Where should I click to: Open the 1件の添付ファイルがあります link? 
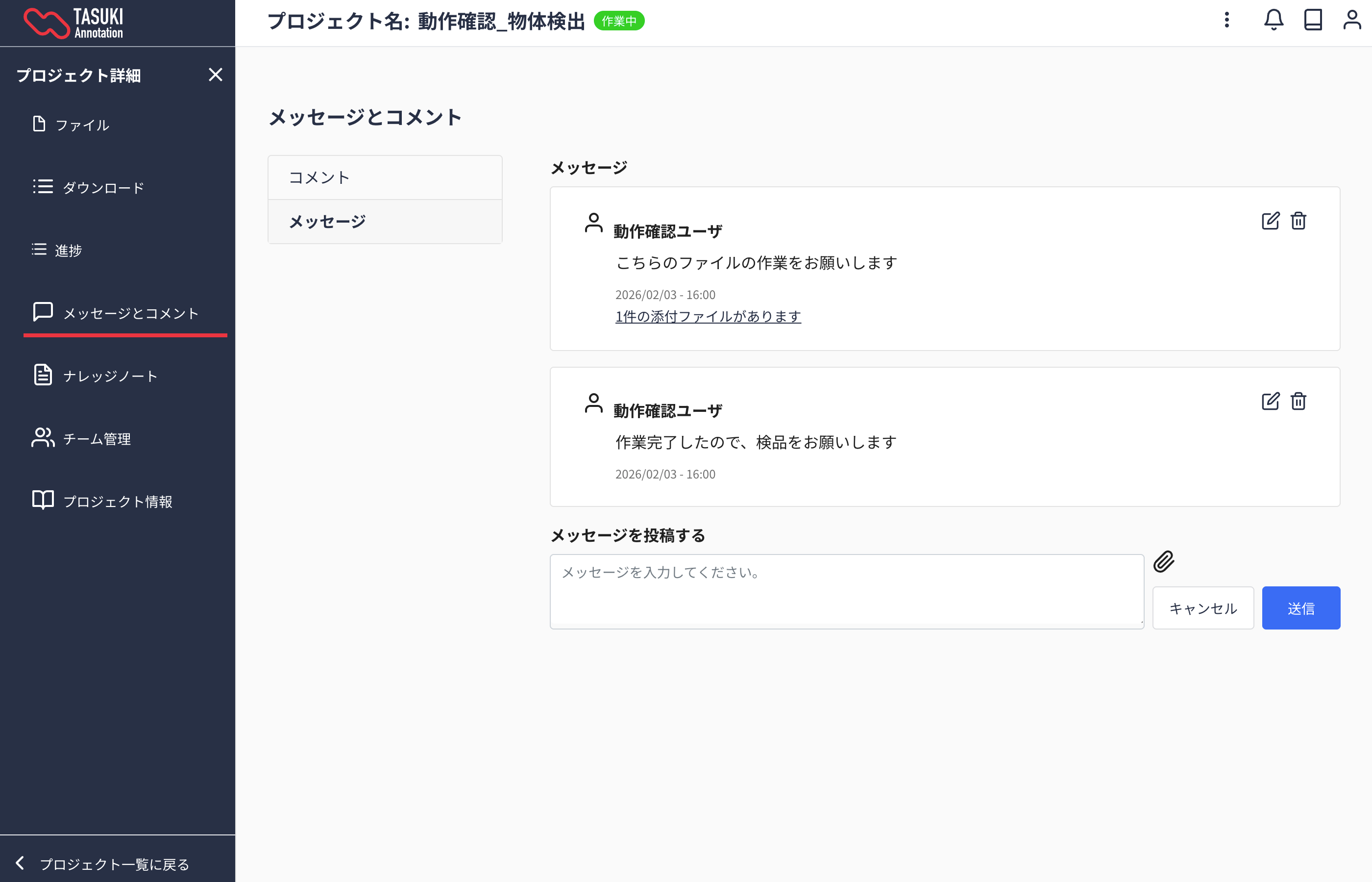coord(708,316)
